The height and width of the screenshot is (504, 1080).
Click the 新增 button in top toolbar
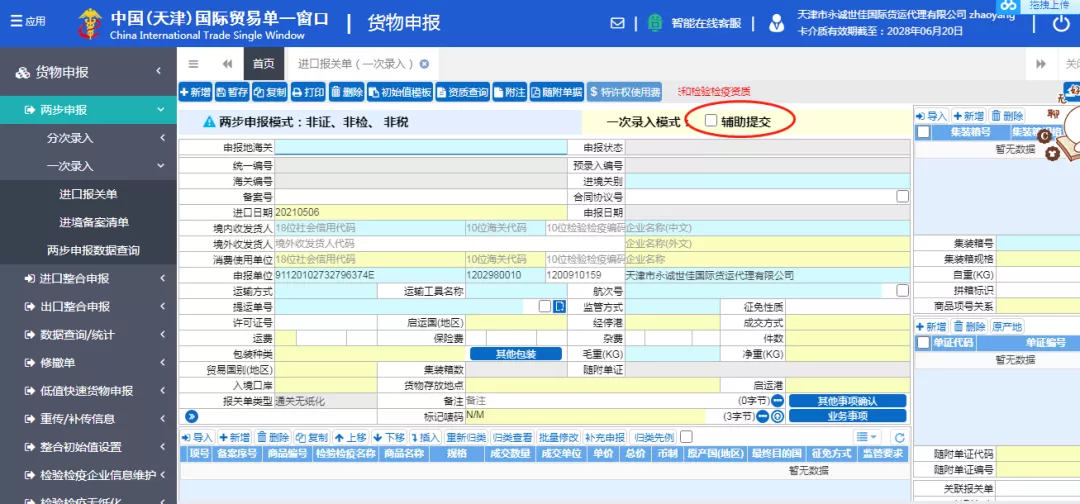pos(195,92)
